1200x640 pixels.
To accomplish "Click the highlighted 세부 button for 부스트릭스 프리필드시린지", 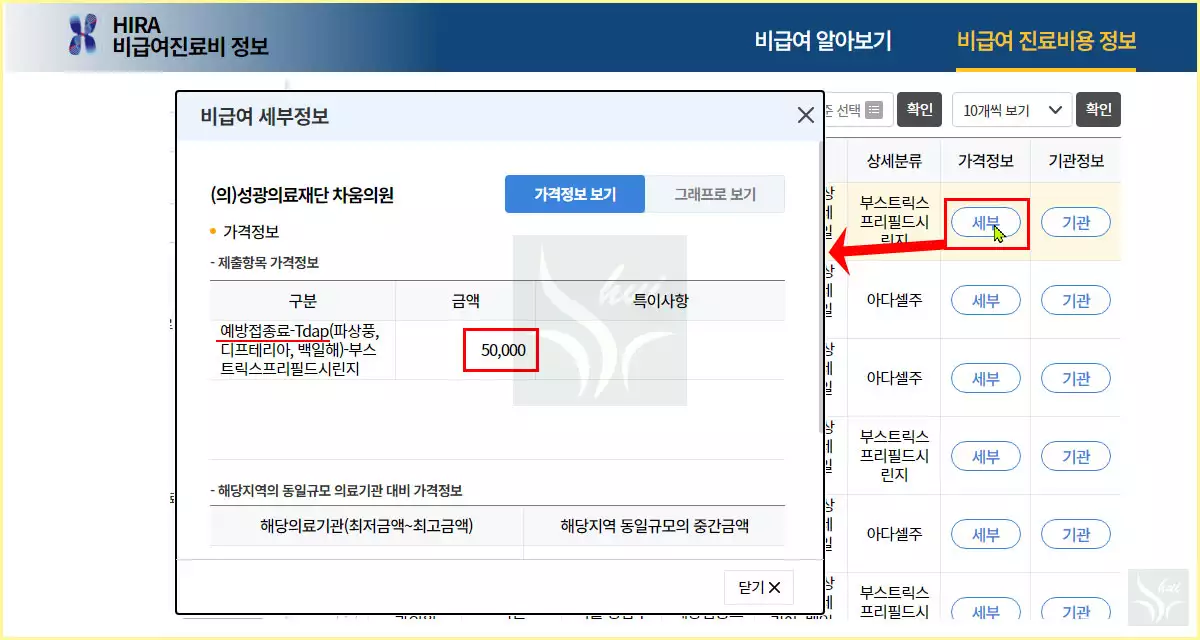I will (x=986, y=222).
